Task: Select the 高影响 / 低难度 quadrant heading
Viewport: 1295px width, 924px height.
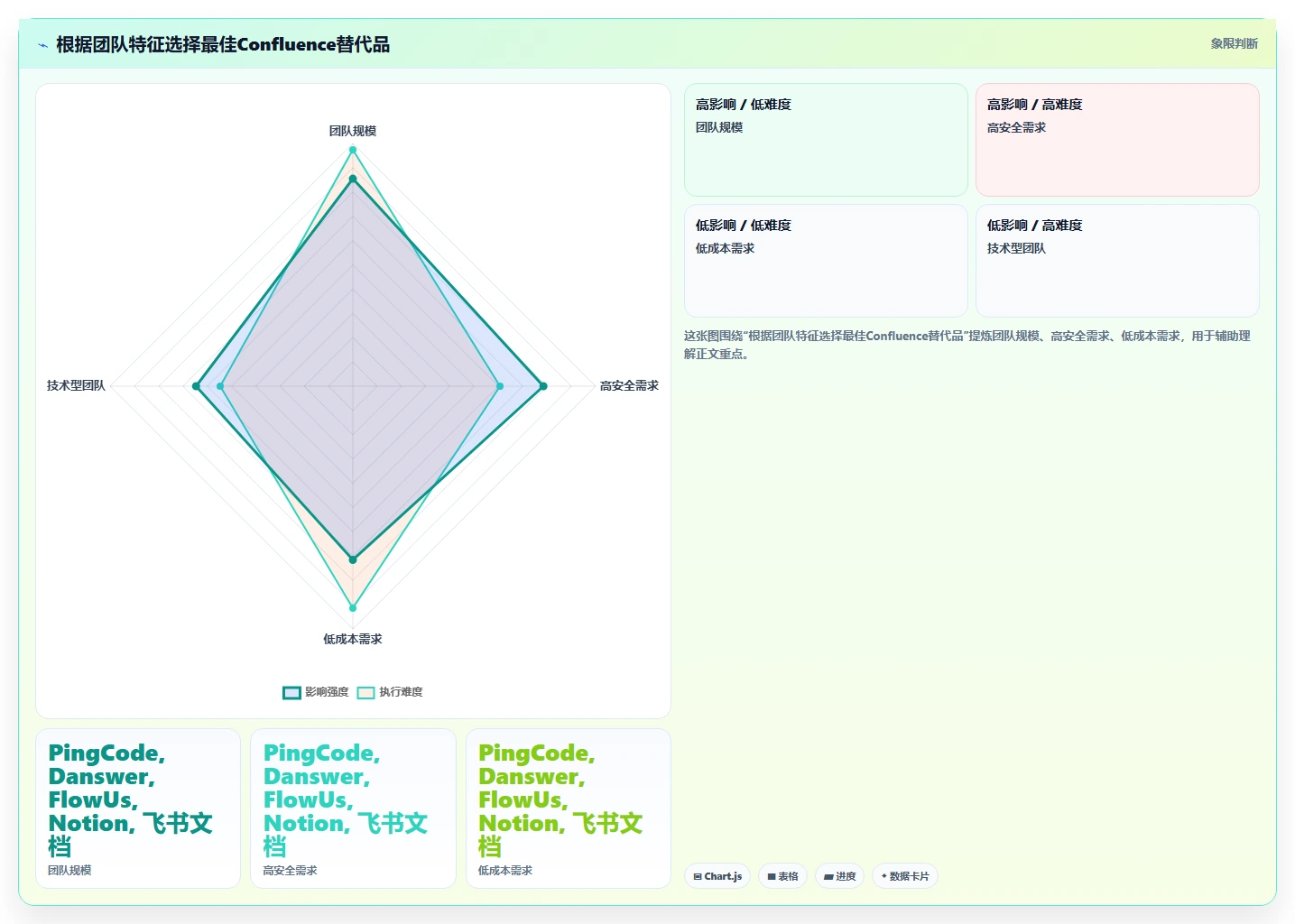Action: click(x=744, y=105)
